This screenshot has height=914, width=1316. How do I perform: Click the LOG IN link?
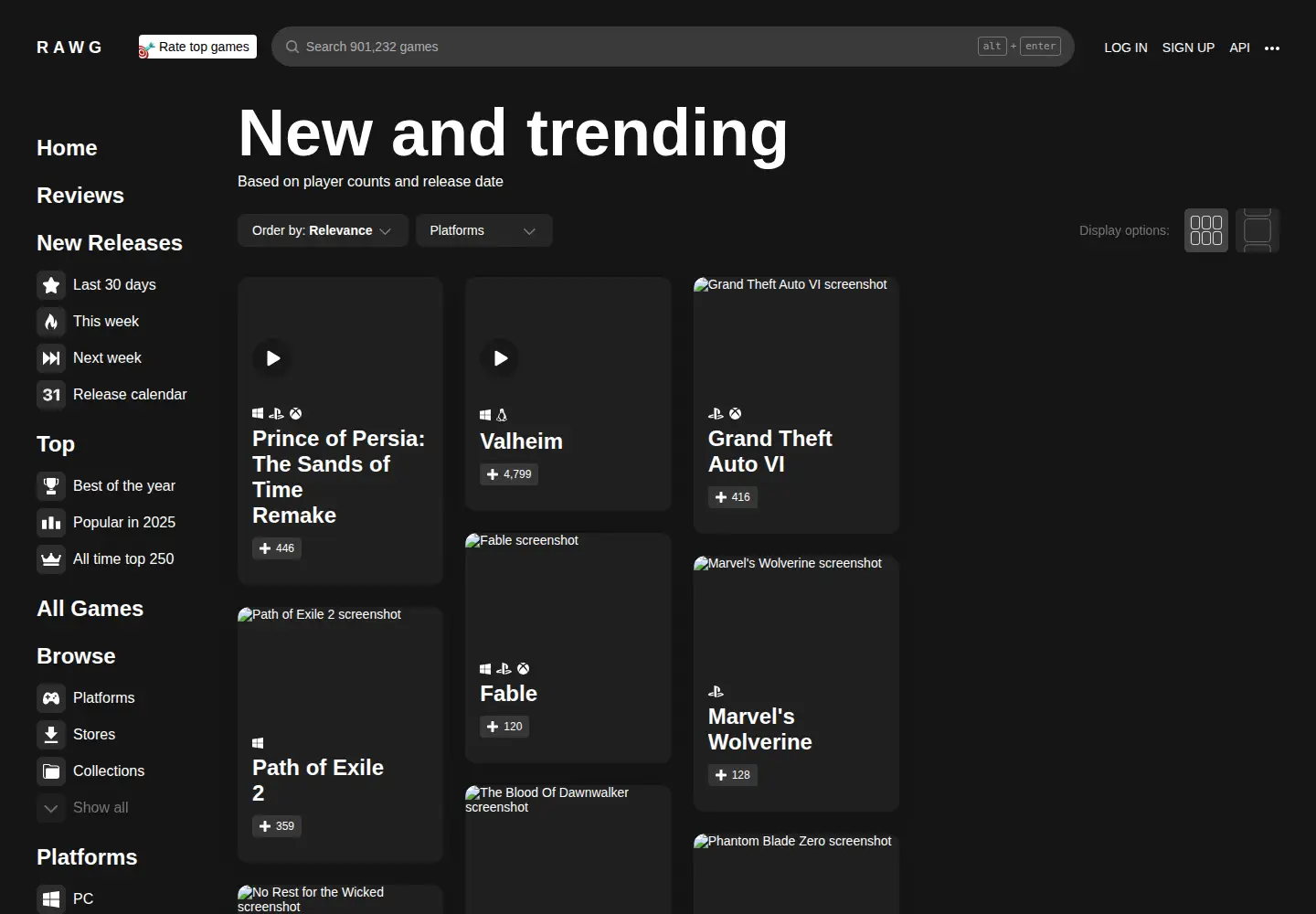click(x=1126, y=48)
